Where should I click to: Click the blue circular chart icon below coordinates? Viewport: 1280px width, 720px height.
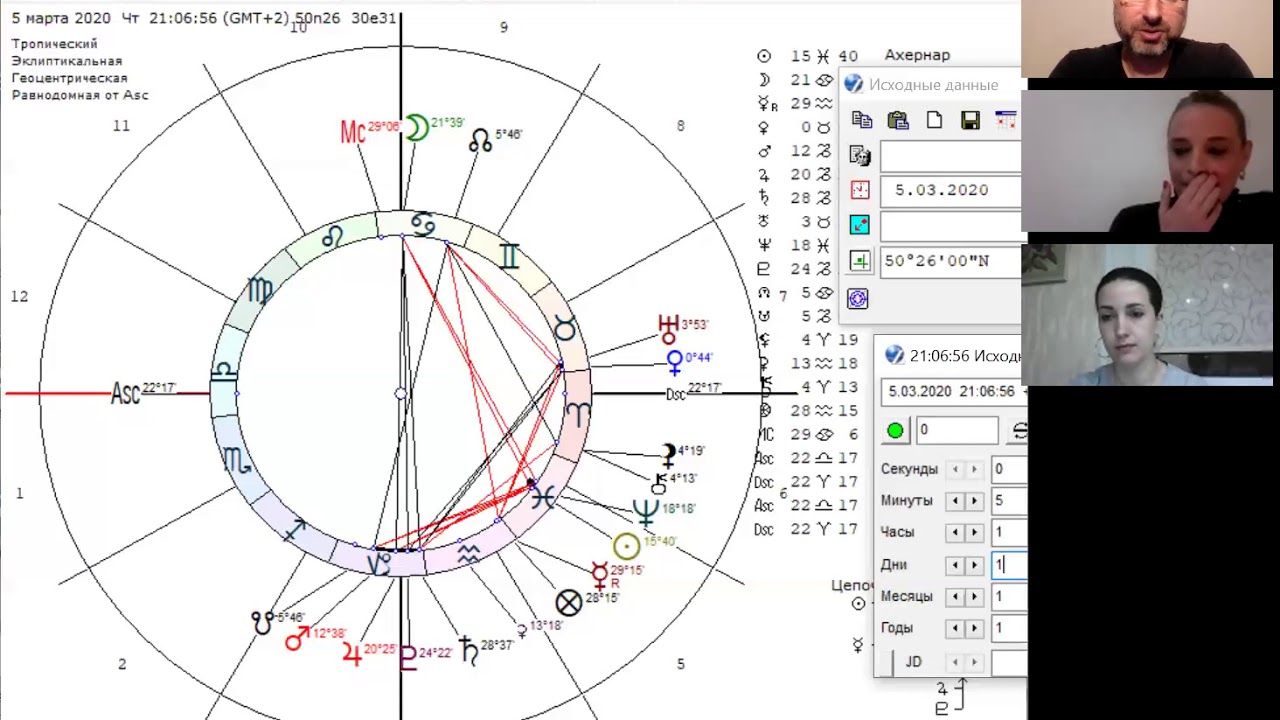857,298
